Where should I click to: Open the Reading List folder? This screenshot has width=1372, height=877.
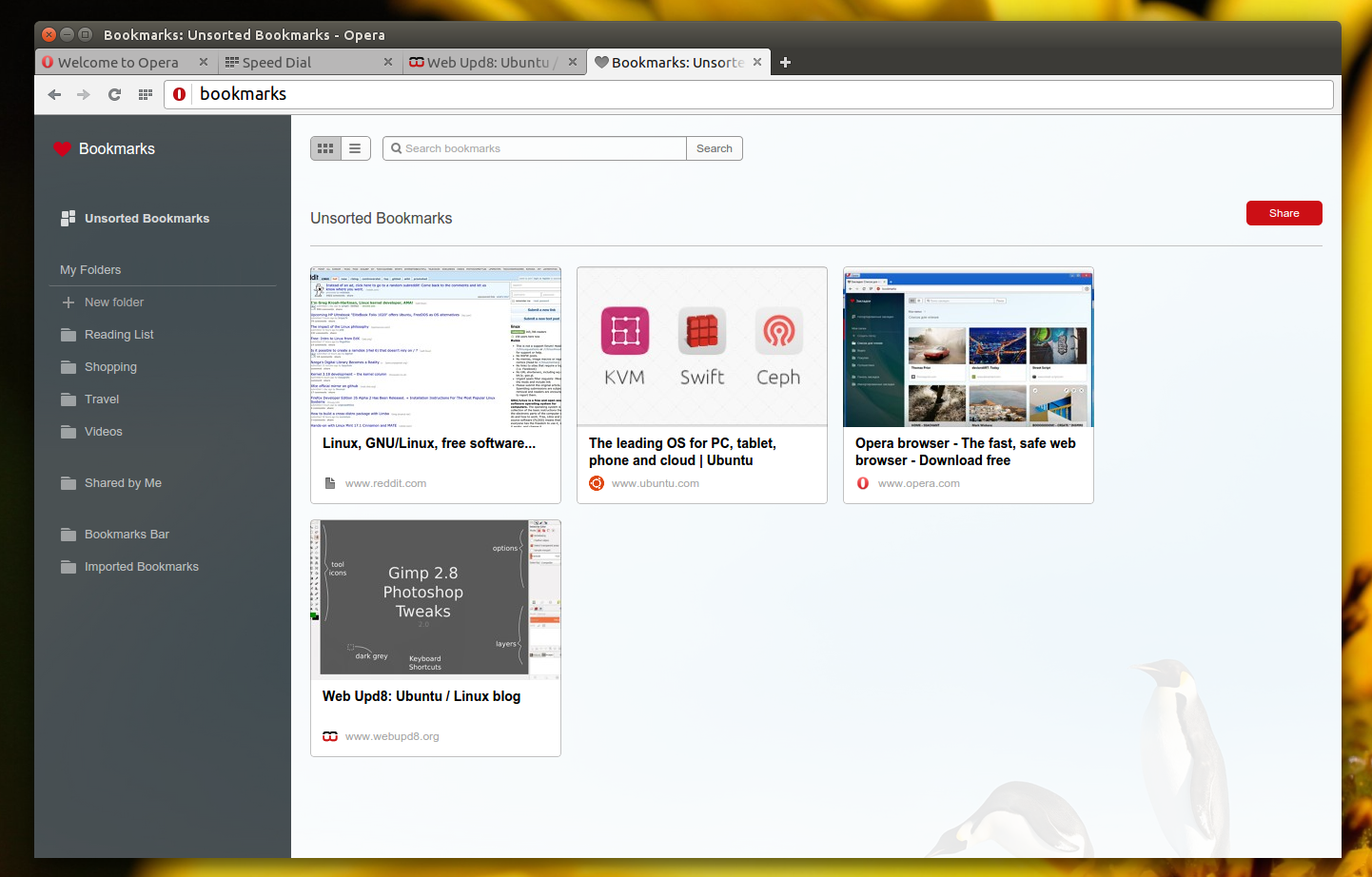click(119, 335)
